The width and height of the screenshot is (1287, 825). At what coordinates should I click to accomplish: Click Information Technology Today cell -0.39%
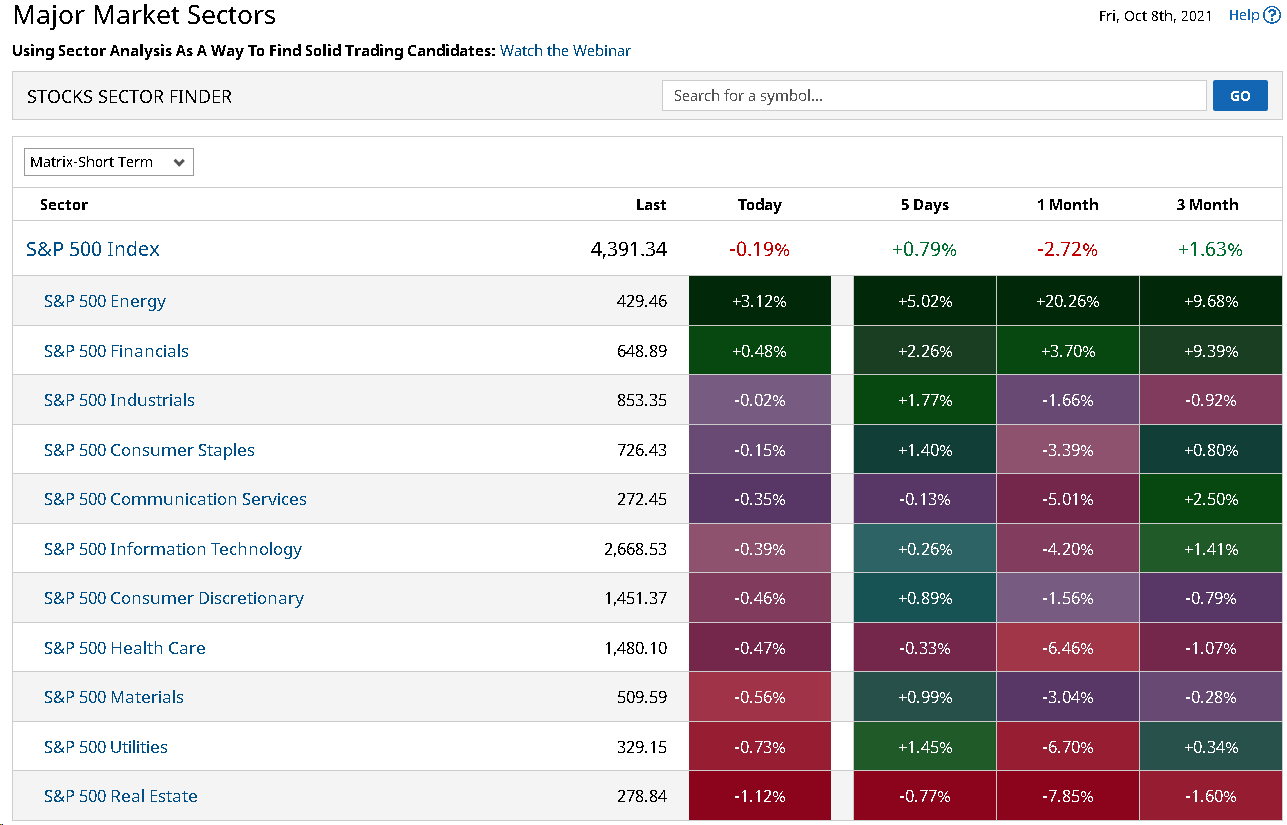[x=760, y=549]
